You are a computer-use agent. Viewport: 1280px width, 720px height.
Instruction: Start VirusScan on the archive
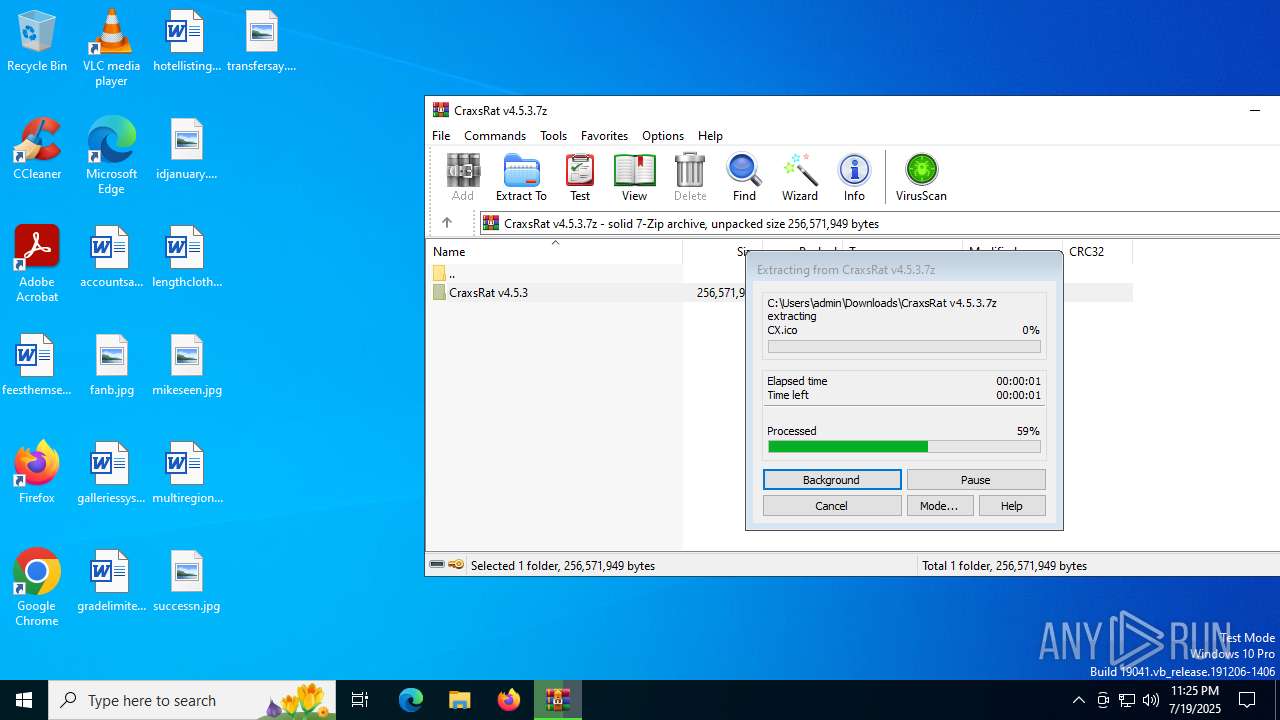(x=921, y=178)
